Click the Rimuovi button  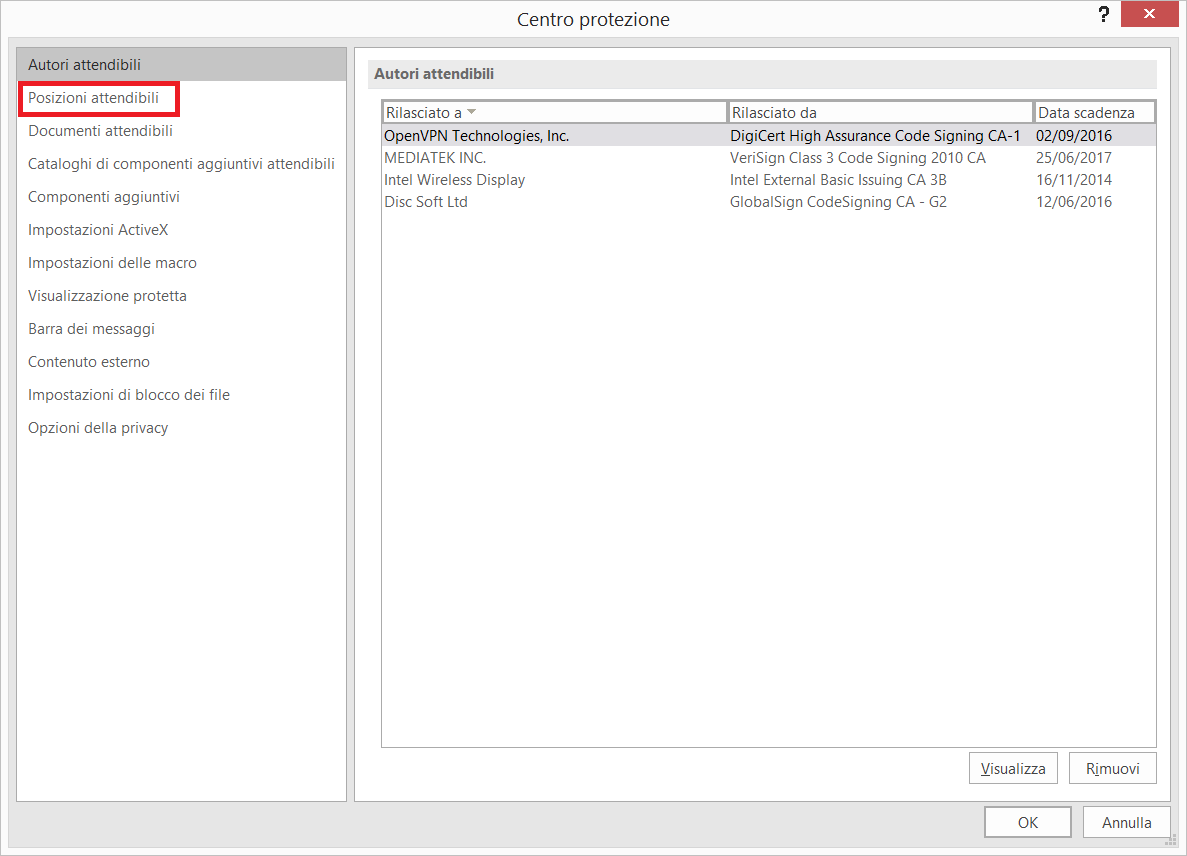(1112, 768)
